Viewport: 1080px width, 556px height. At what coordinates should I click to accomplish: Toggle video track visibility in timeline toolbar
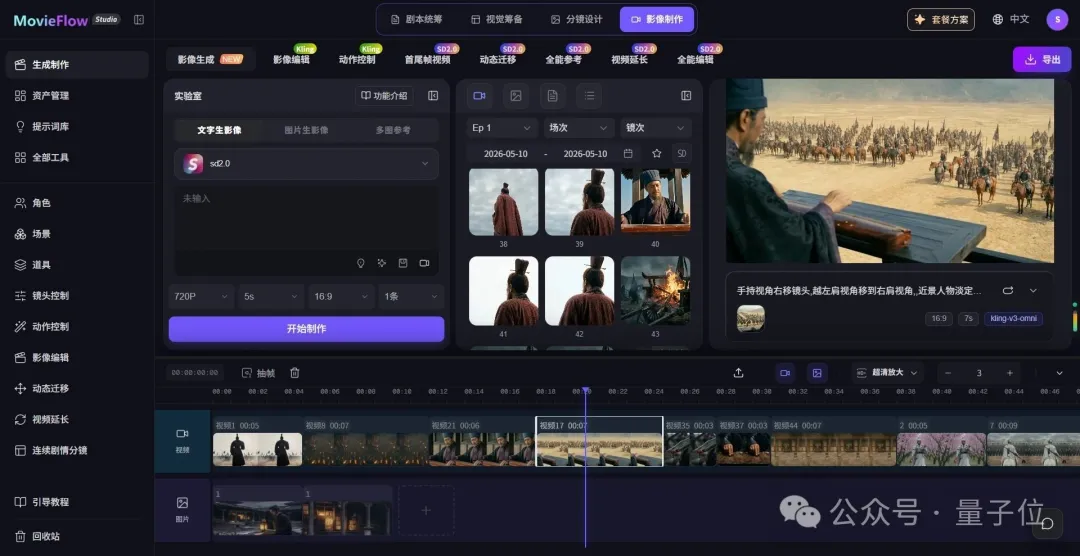click(785, 373)
